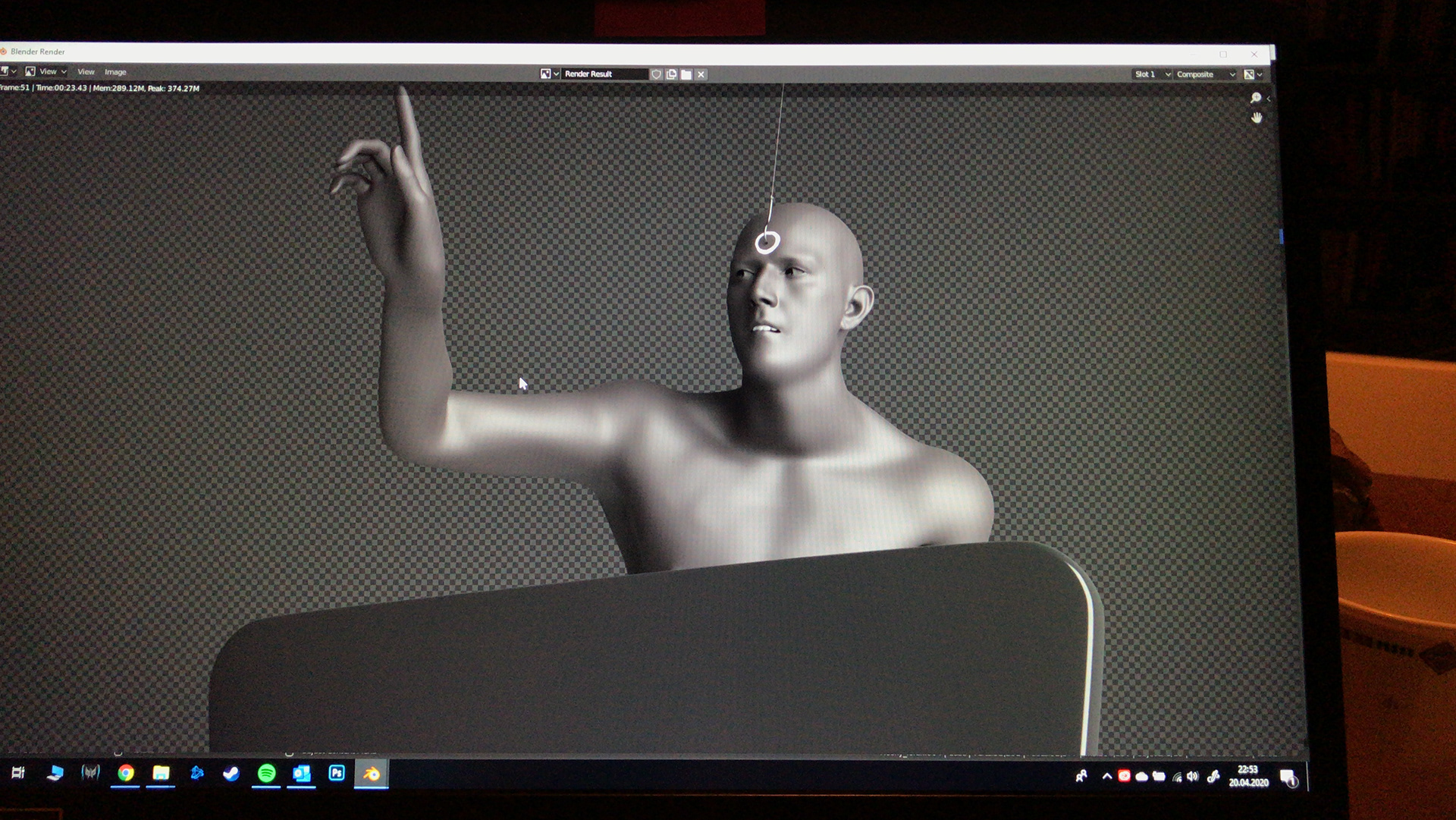Click the computer icon beside Task View

pyautogui.click(x=55, y=773)
